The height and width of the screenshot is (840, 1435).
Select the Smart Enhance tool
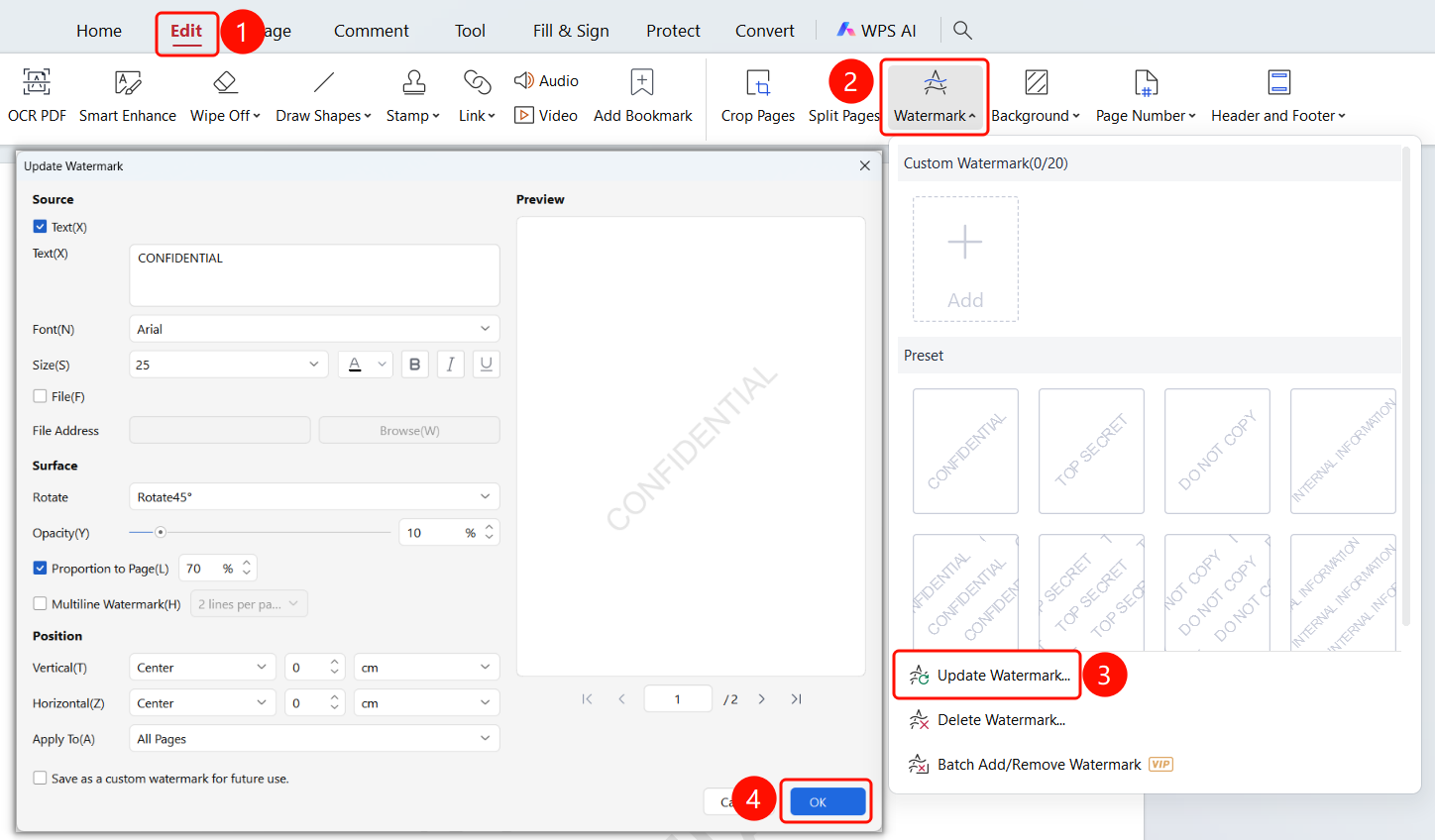pos(128,97)
